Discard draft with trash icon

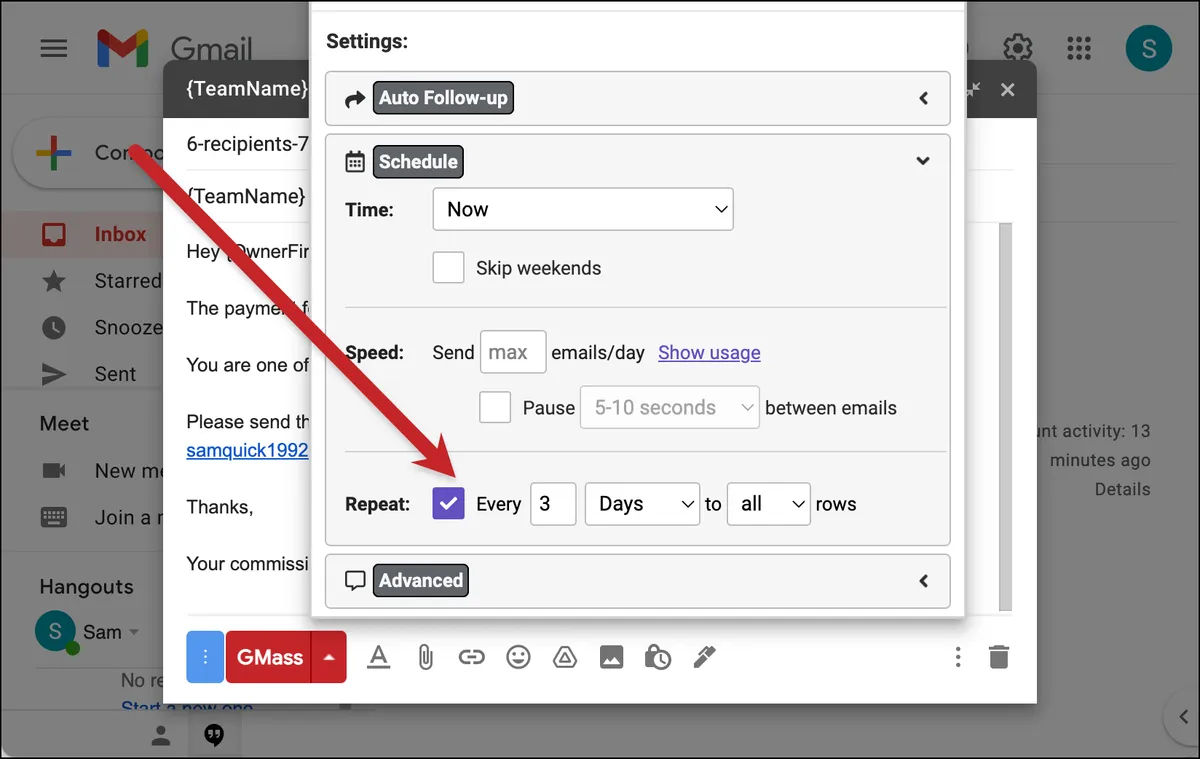point(998,657)
